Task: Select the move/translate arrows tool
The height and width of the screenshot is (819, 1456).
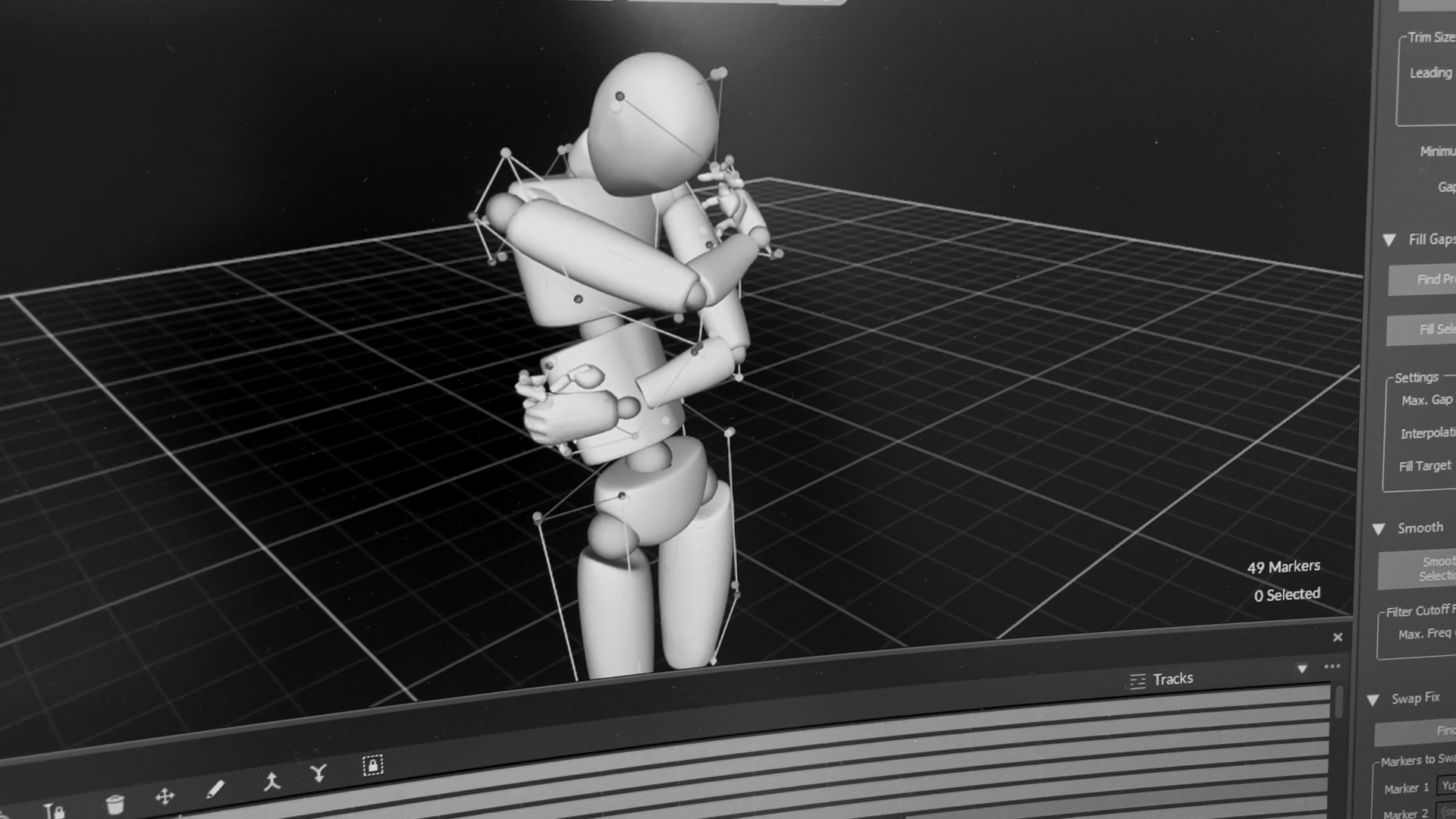Action: pos(165,795)
